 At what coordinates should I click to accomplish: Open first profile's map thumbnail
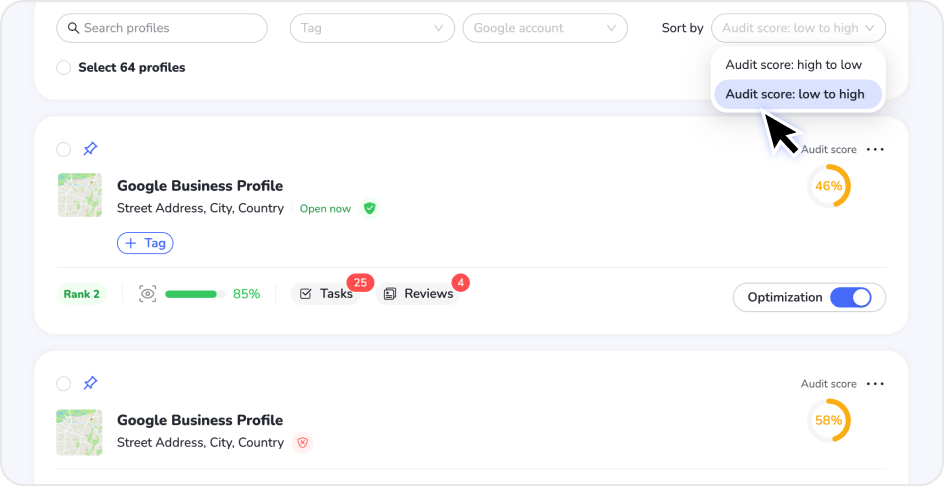point(79,195)
